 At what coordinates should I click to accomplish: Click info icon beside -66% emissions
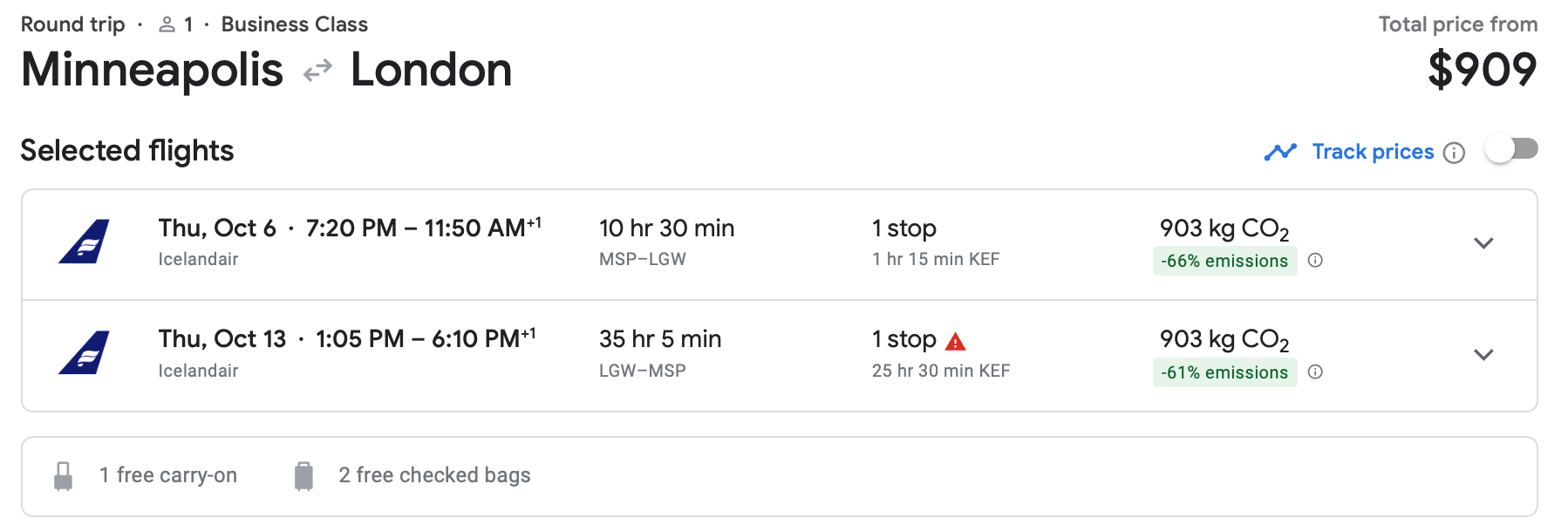pyautogui.click(x=1316, y=260)
